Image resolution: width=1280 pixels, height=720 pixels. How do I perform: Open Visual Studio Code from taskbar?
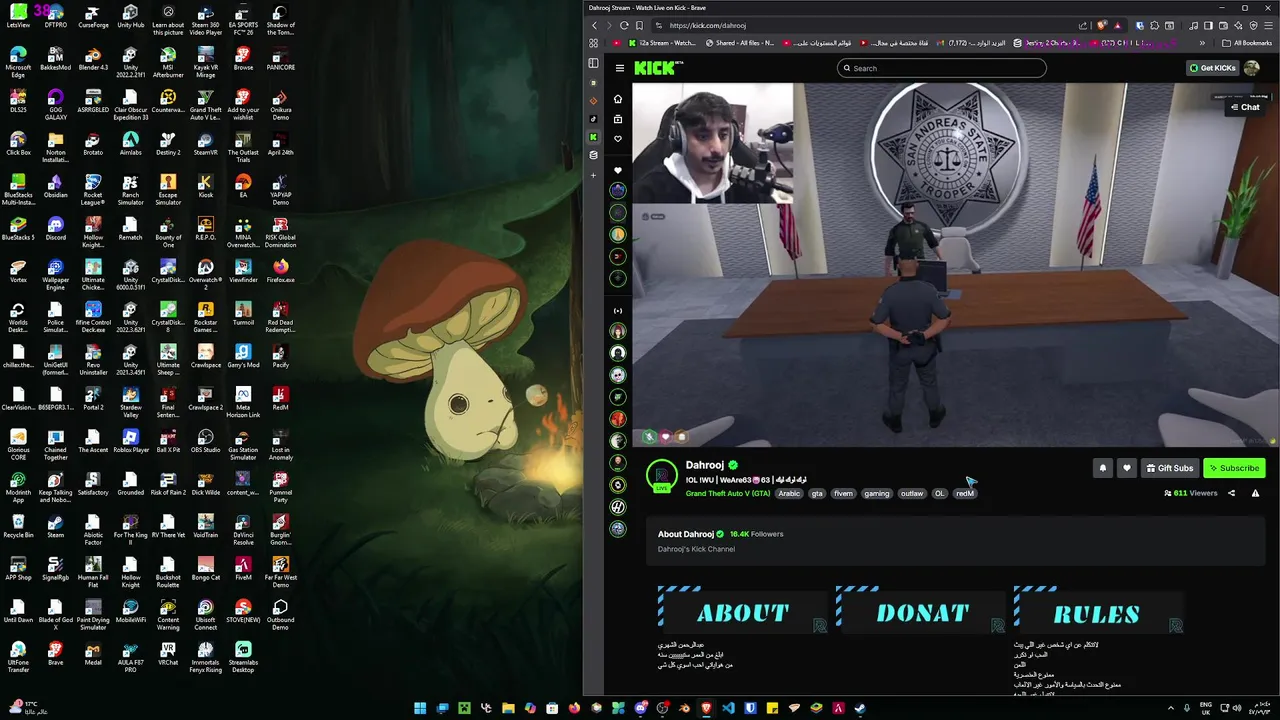coord(728,708)
